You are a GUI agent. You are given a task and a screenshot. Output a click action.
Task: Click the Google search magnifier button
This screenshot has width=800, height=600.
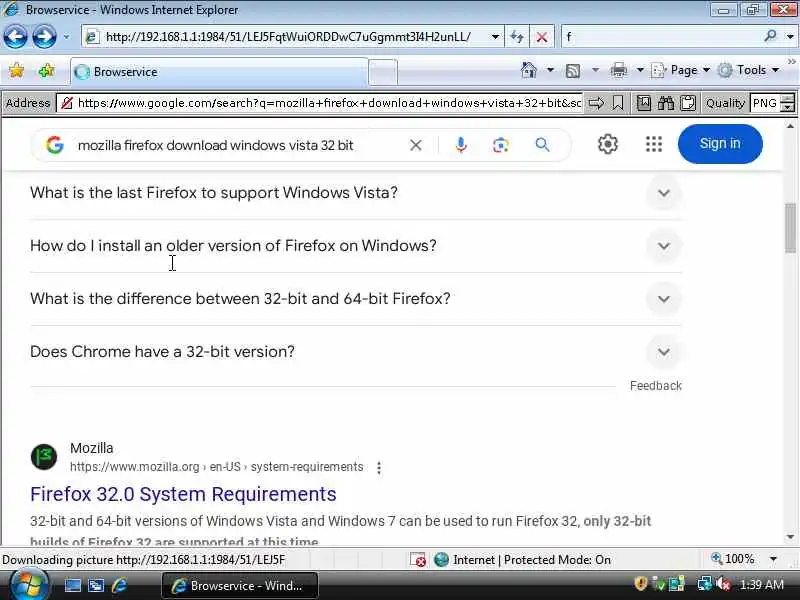(542, 145)
